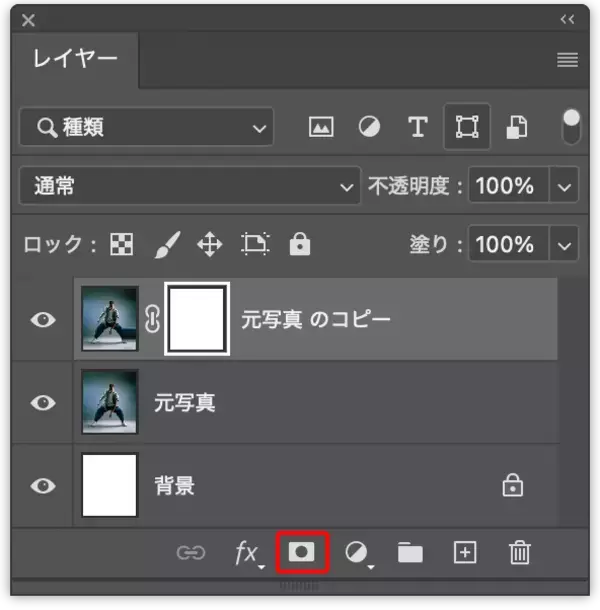This screenshot has height=610, width=600.
Task: Delete layer with the trash icon
Action: point(520,552)
